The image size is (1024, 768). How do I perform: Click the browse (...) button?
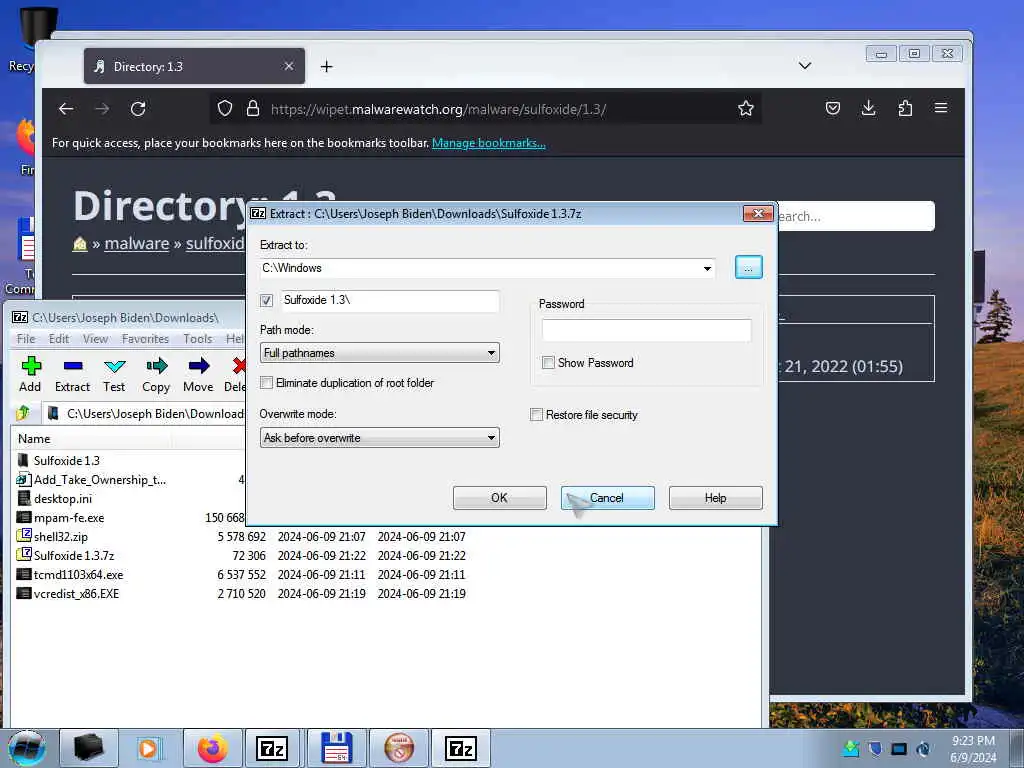tap(748, 268)
